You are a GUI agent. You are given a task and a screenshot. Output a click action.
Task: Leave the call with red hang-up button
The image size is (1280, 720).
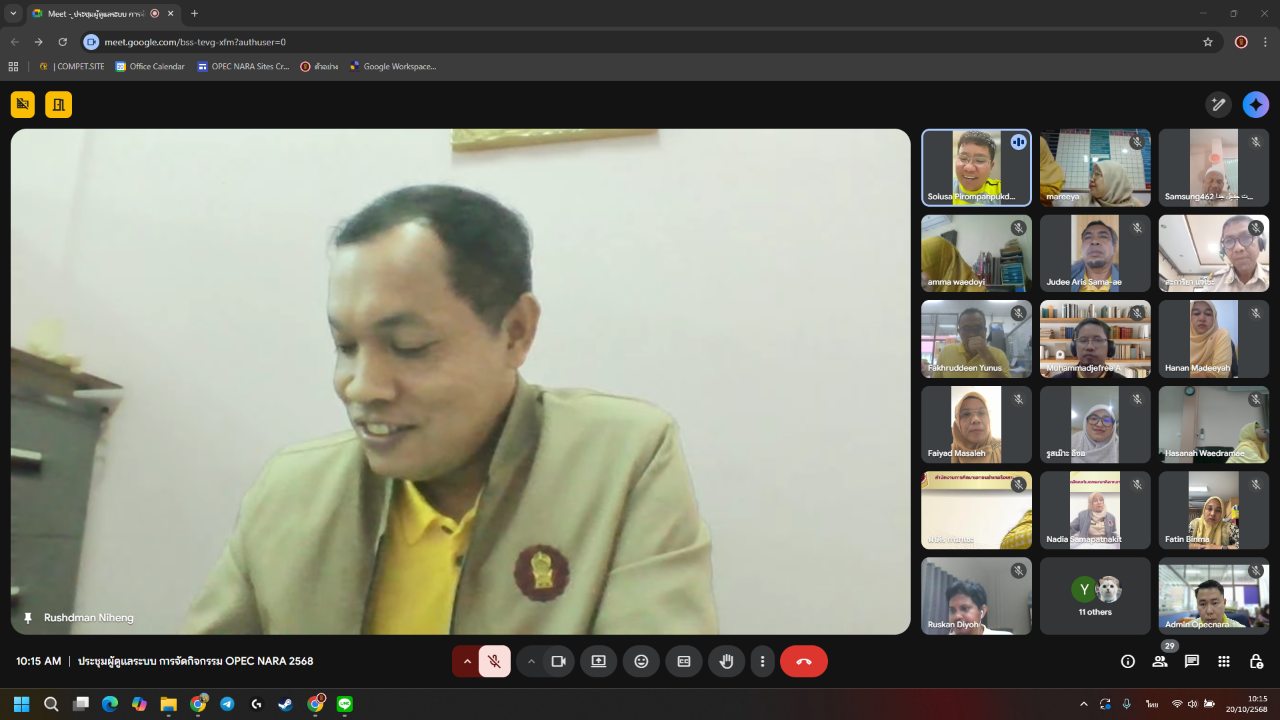click(x=803, y=661)
